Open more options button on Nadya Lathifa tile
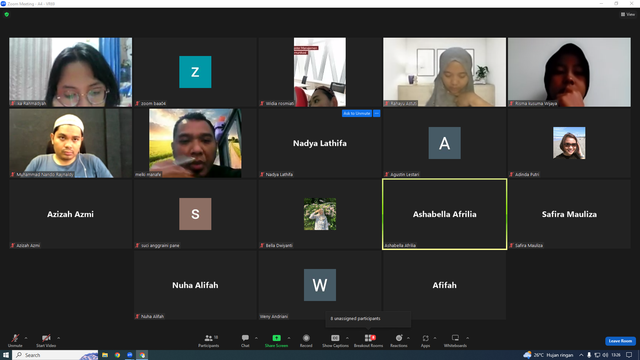This screenshot has width=640, height=360. [x=377, y=113]
